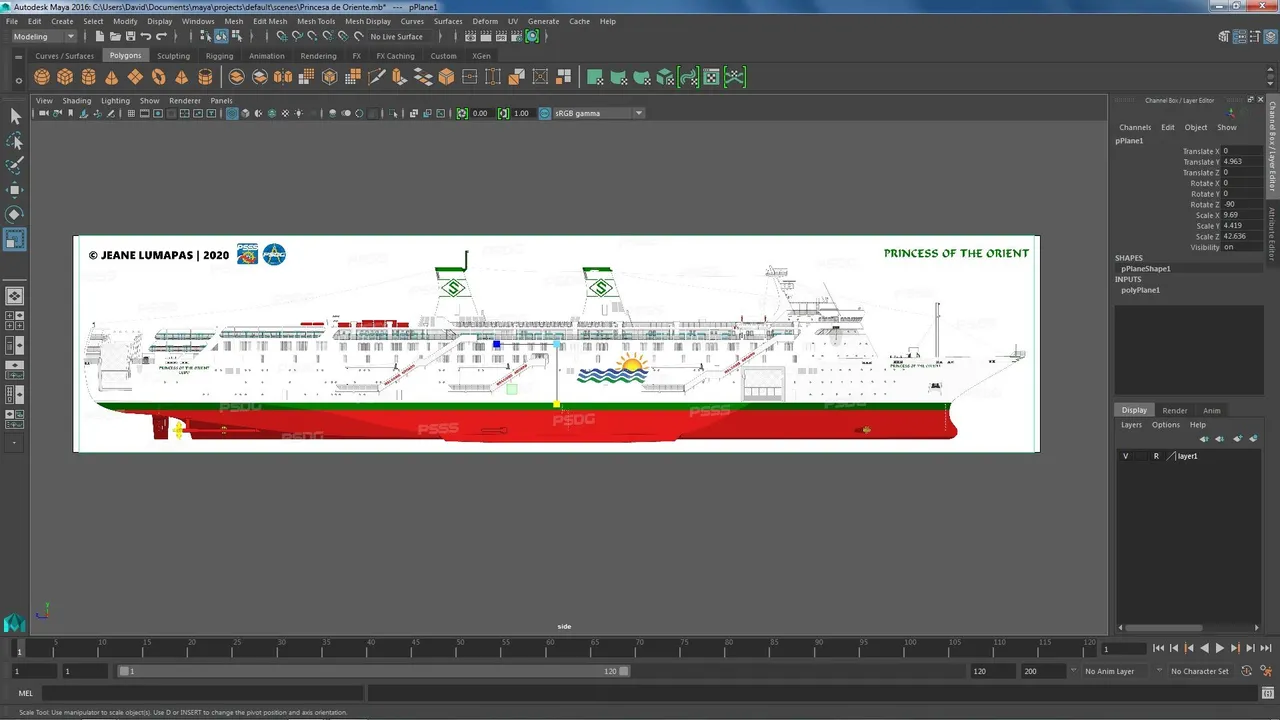Switch to the Render layer tab
The width and height of the screenshot is (1280, 720).
[x=1175, y=410]
